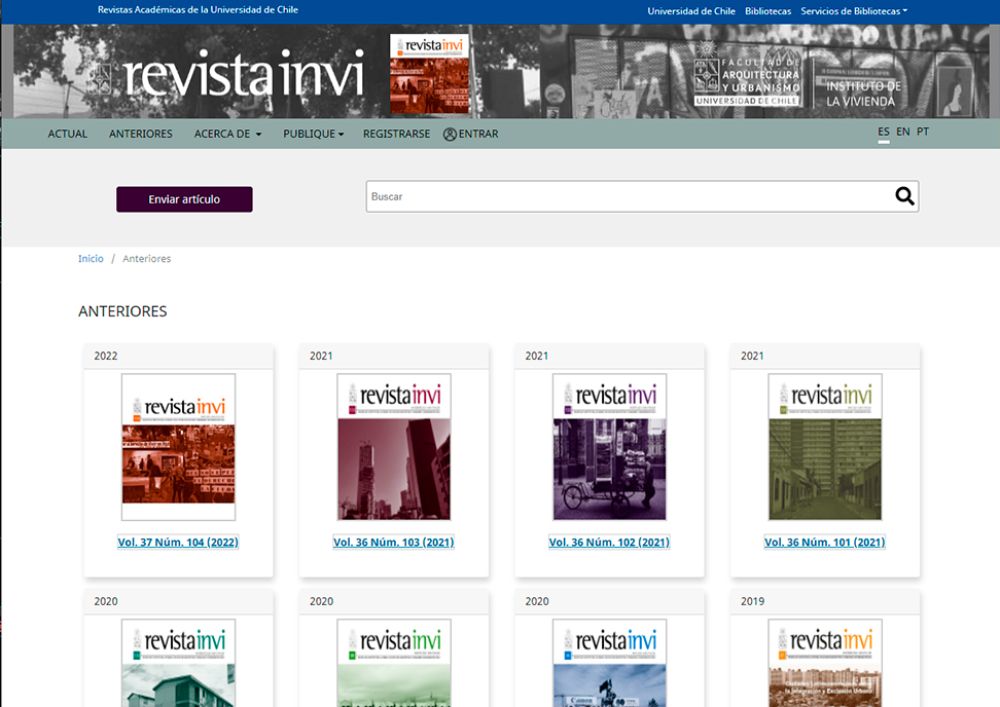Return home via the Inicio breadcrumb link

coord(91,258)
